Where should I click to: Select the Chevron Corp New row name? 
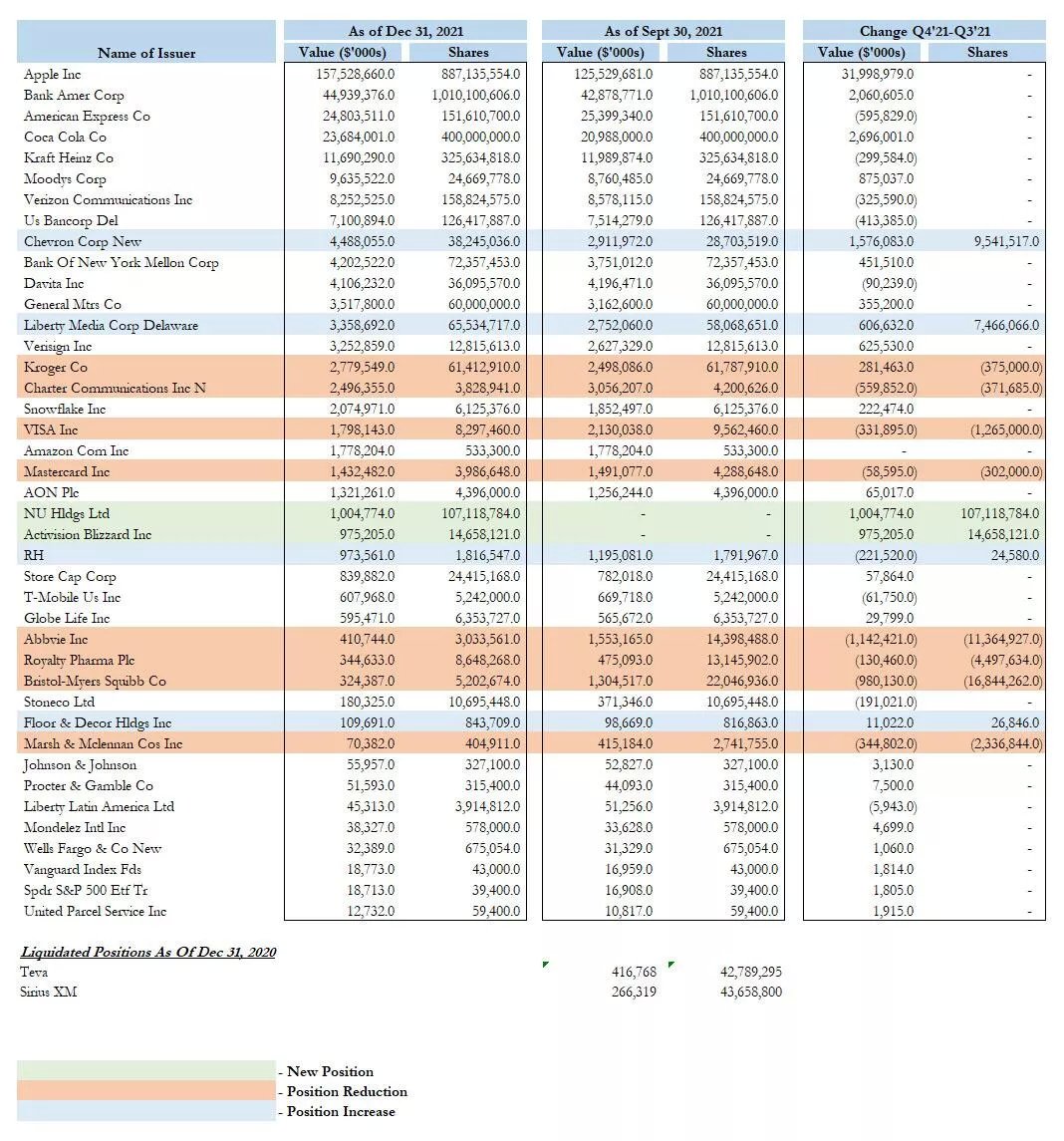click(82, 241)
